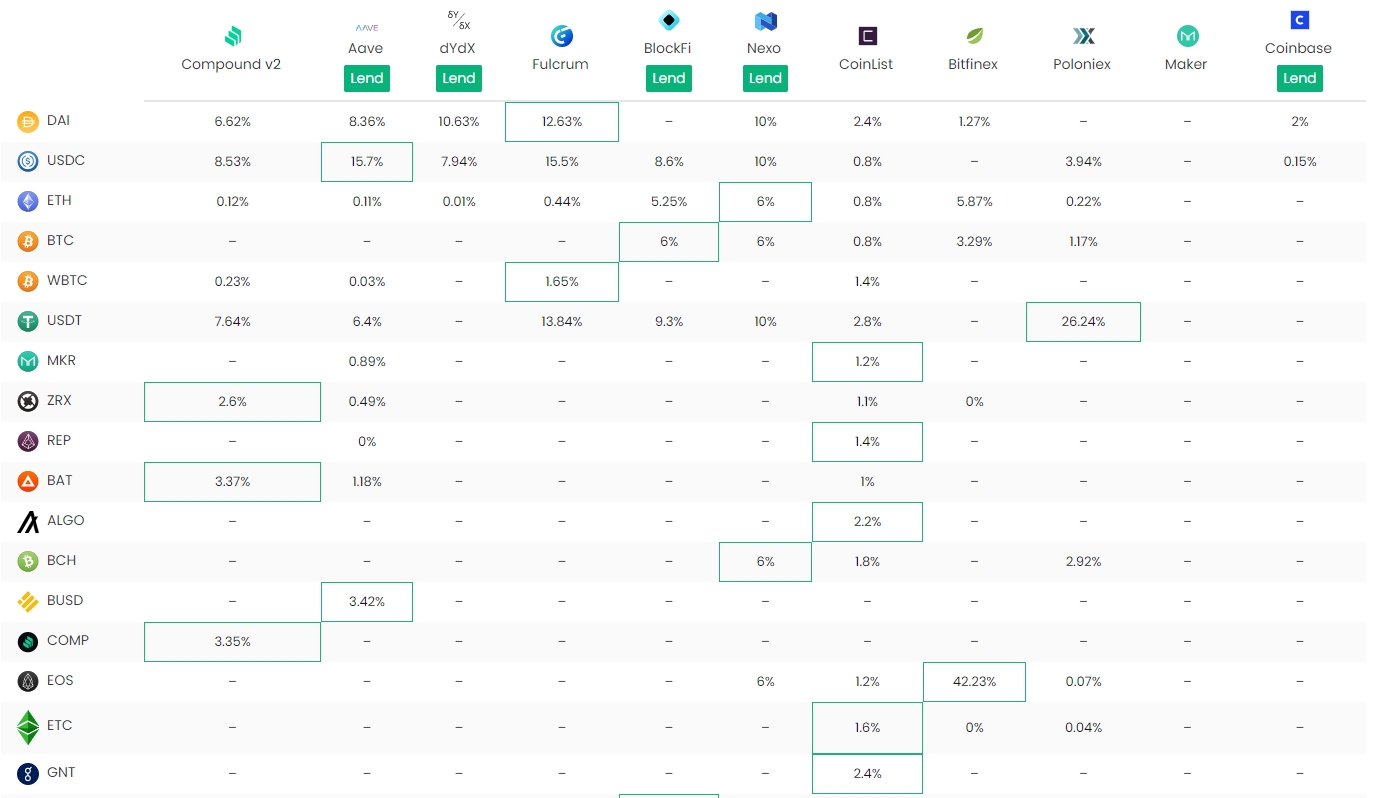The image size is (1378, 798).
Task: Select the USDT Poloniex rate 26.24%
Action: pyautogui.click(x=1083, y=322)
